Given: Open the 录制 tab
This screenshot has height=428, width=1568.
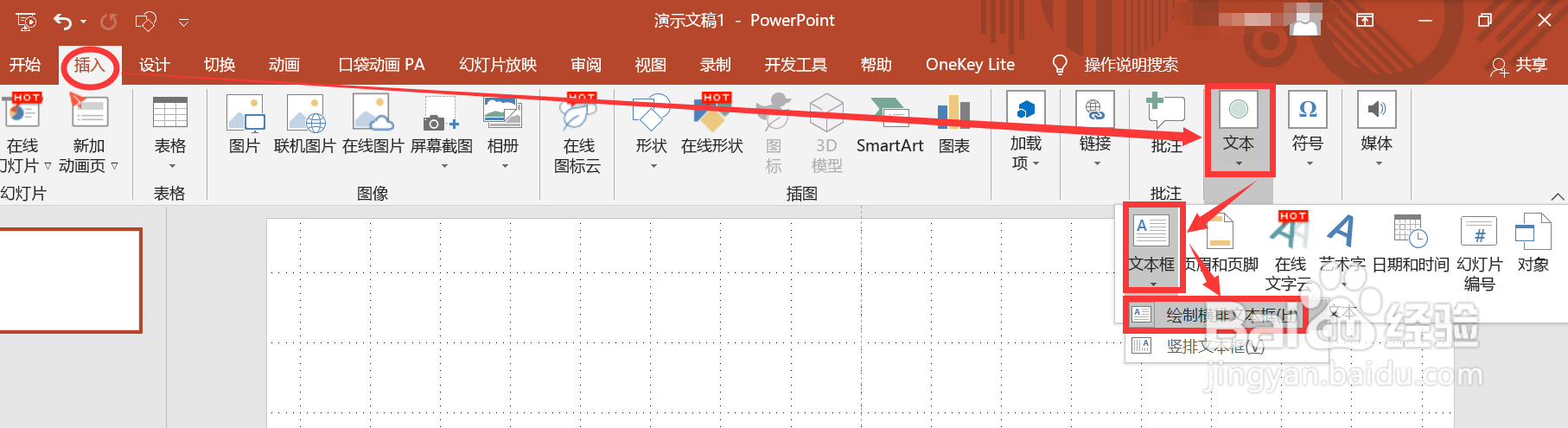Looking at the screenshot, I should [x=716, y=65].
